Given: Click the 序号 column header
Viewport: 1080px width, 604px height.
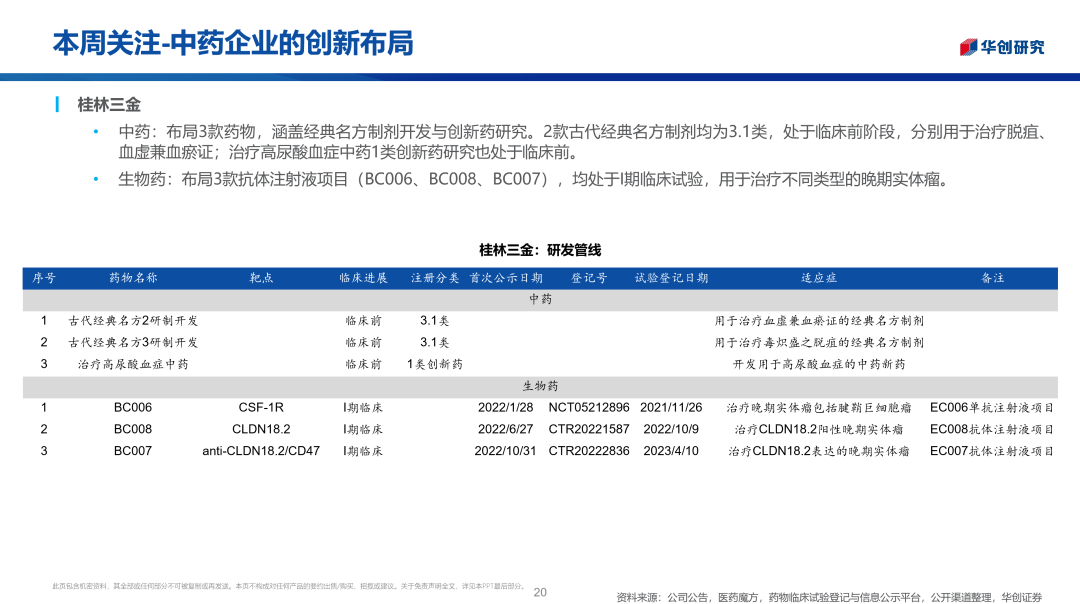Looking at the screenshot, I should click(x=44, y=278).
